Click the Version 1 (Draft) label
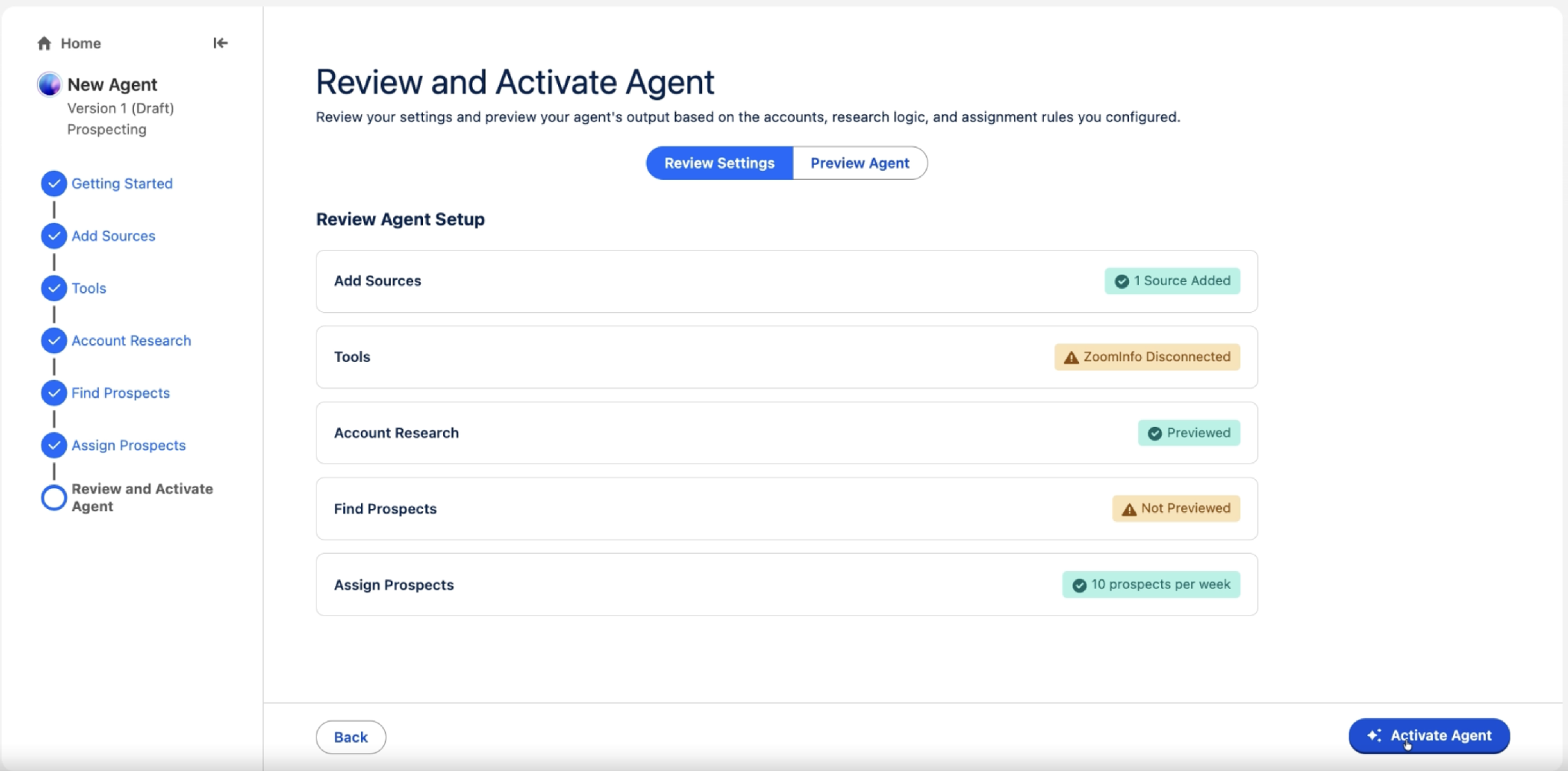The height and width of the screenshot is (771, 1568). [120, 109]
